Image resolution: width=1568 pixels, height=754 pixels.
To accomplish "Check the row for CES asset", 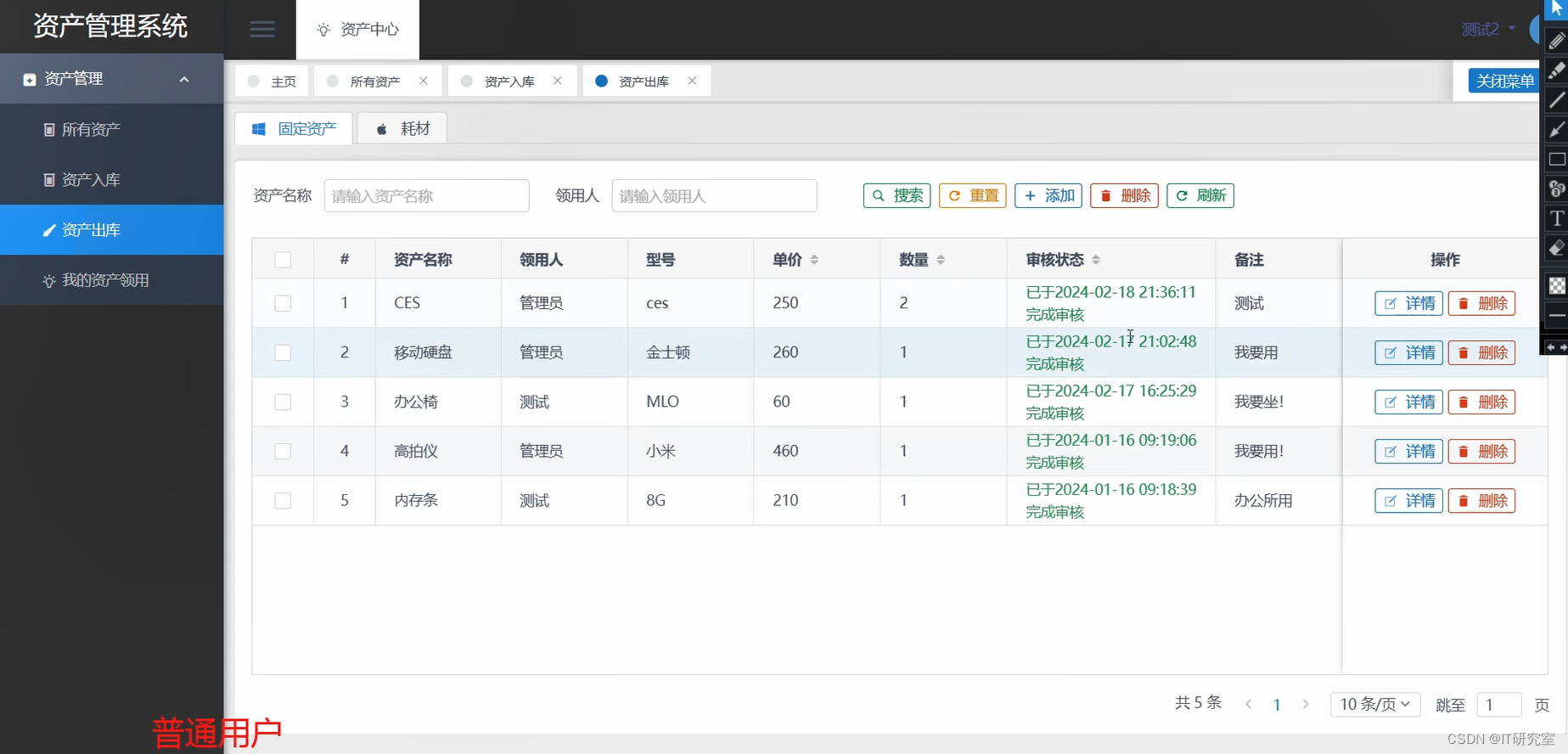I will click(283, 303).
